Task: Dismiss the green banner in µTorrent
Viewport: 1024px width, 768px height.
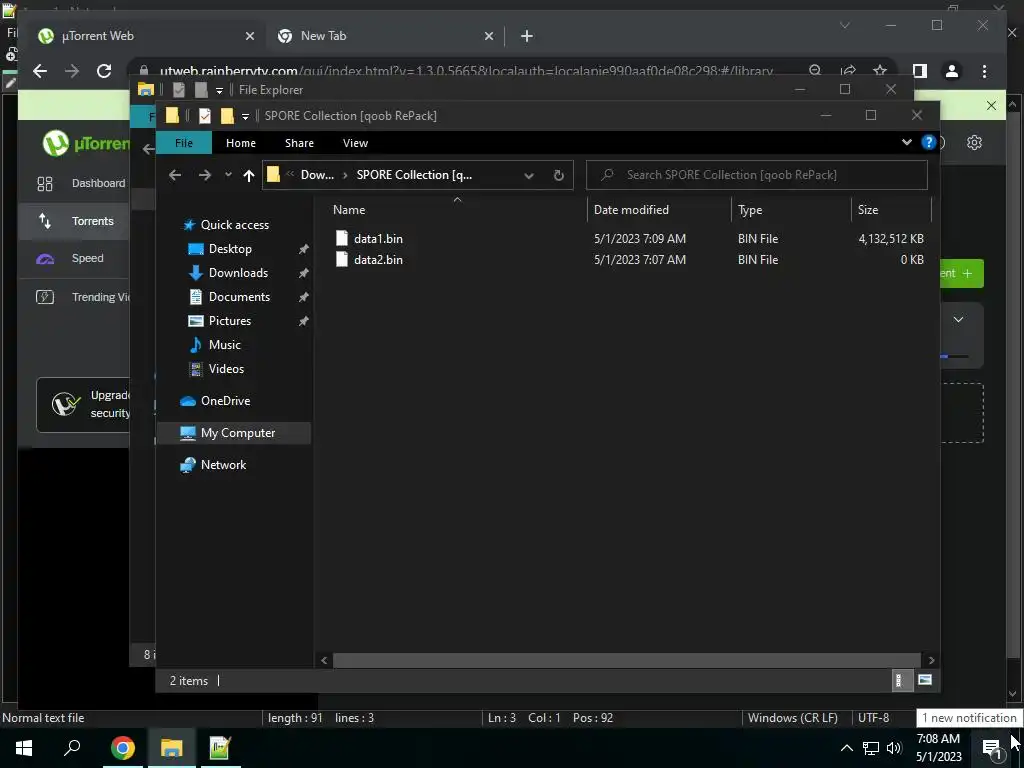Action: pyautogui.click(x=991, y=105)
